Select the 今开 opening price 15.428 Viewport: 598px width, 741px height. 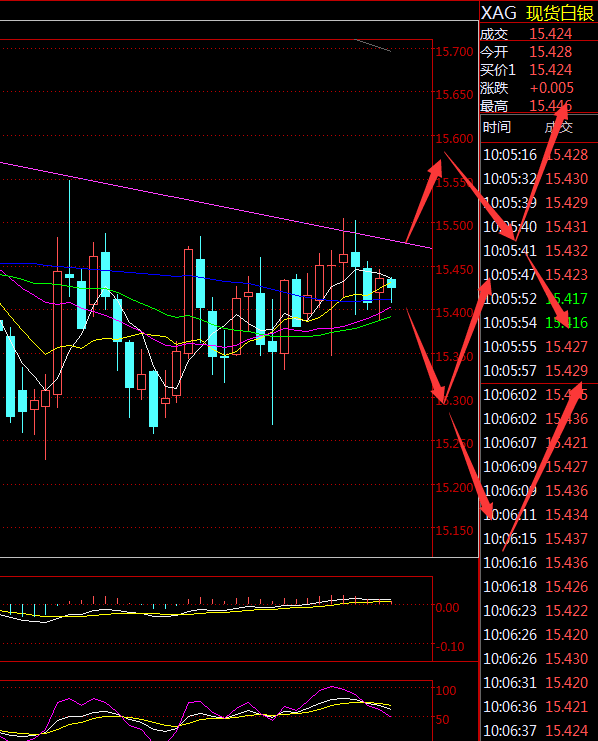point(550,52)
